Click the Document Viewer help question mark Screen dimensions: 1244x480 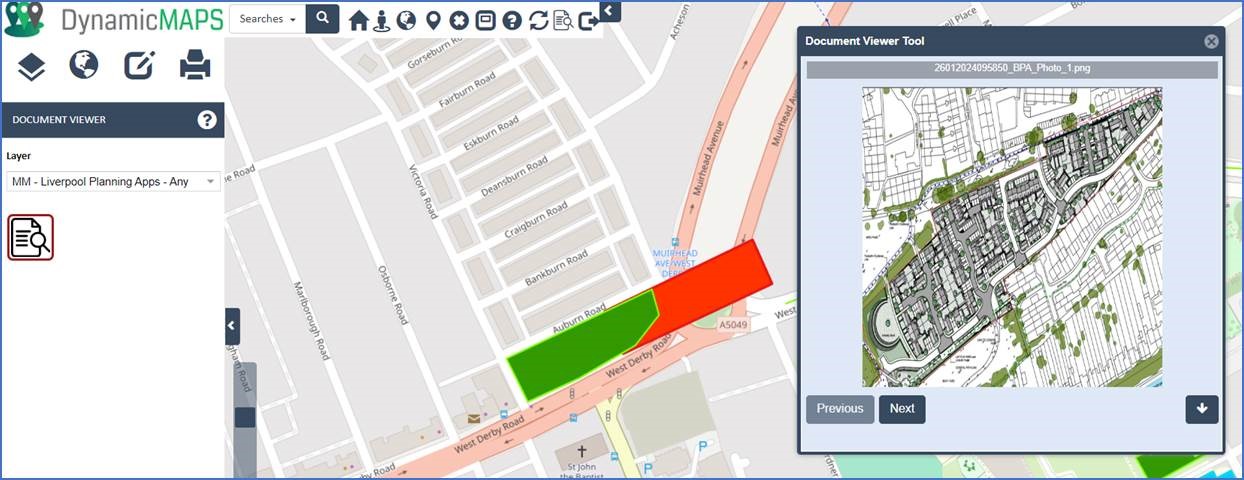pos(207,120)
